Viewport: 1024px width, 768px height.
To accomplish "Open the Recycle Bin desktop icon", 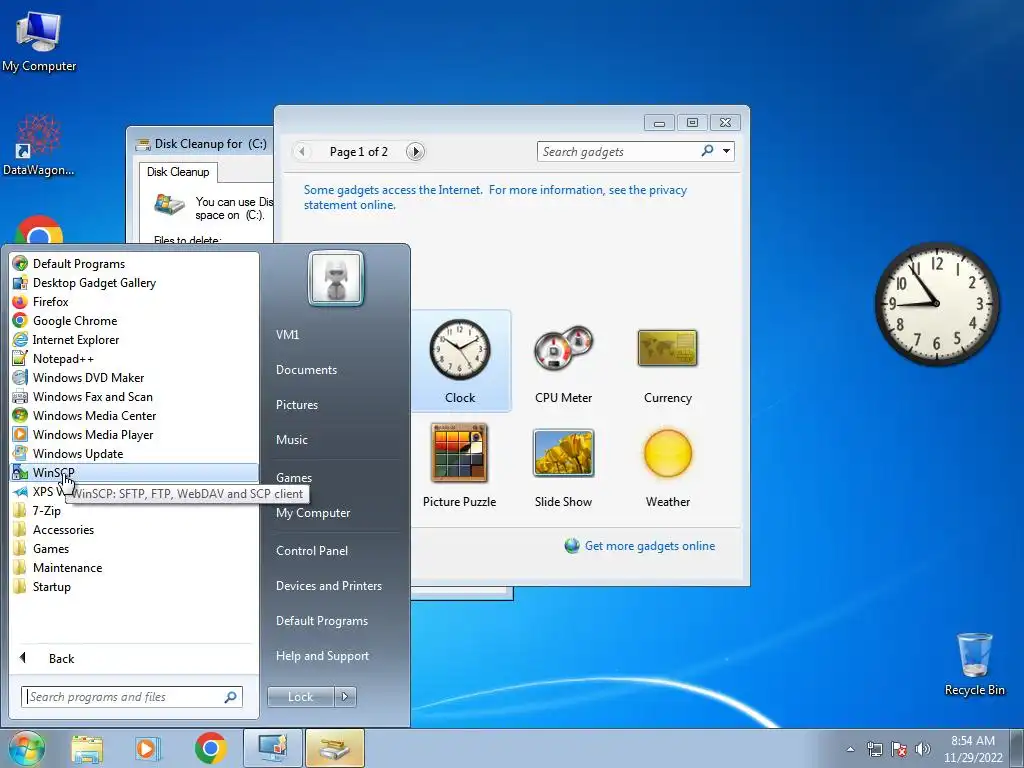I will tap(974, 664).
